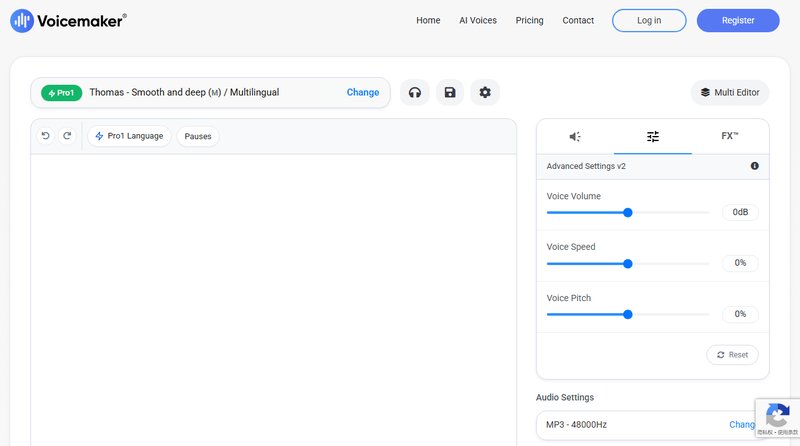Screen dimensions: 800x446
Task: Reset the advanced voice settings
Action: pyautogui.click(x=732, y=355)
